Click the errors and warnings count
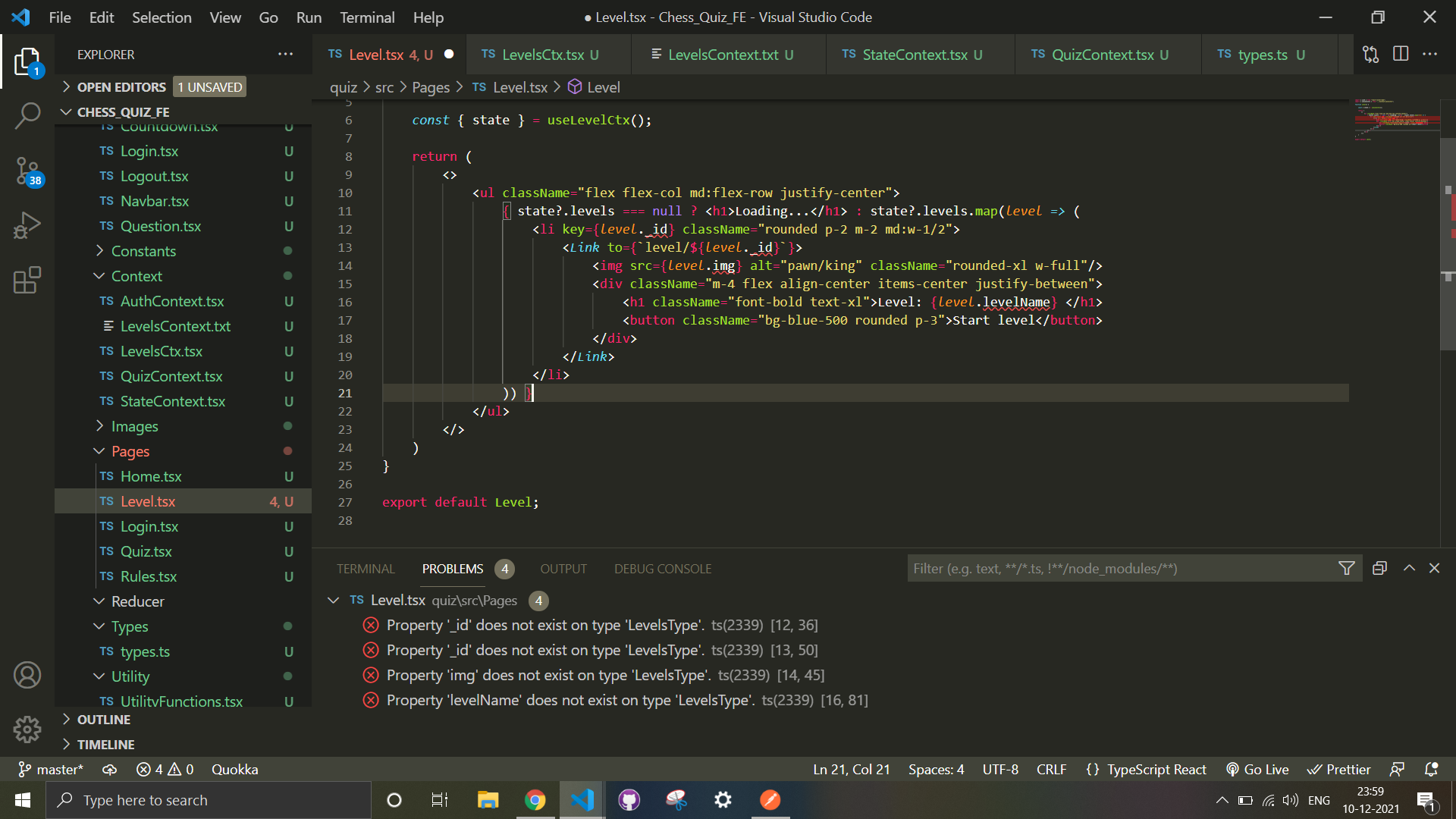The width and height of the screenshot is (1456, 819). [x=165, y=769]
